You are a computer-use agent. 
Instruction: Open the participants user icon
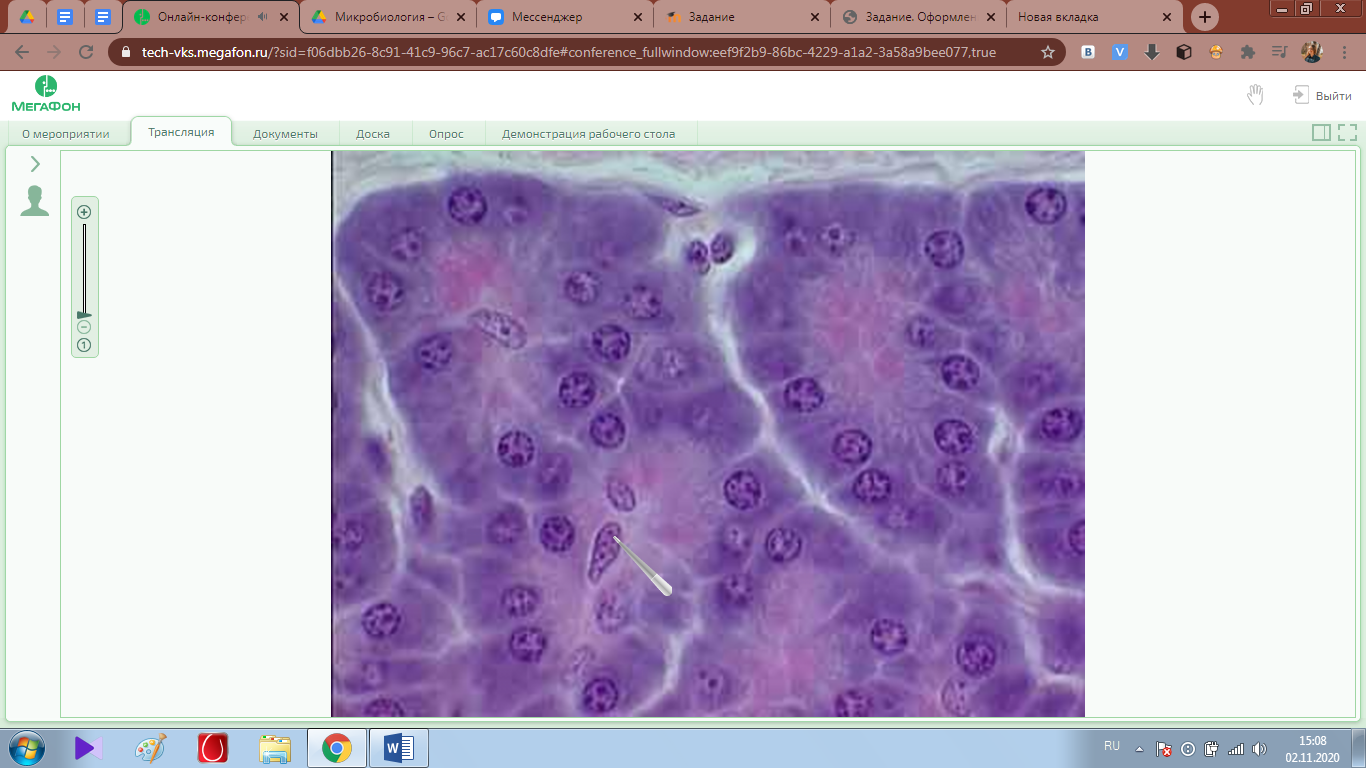tap(35, 201)
